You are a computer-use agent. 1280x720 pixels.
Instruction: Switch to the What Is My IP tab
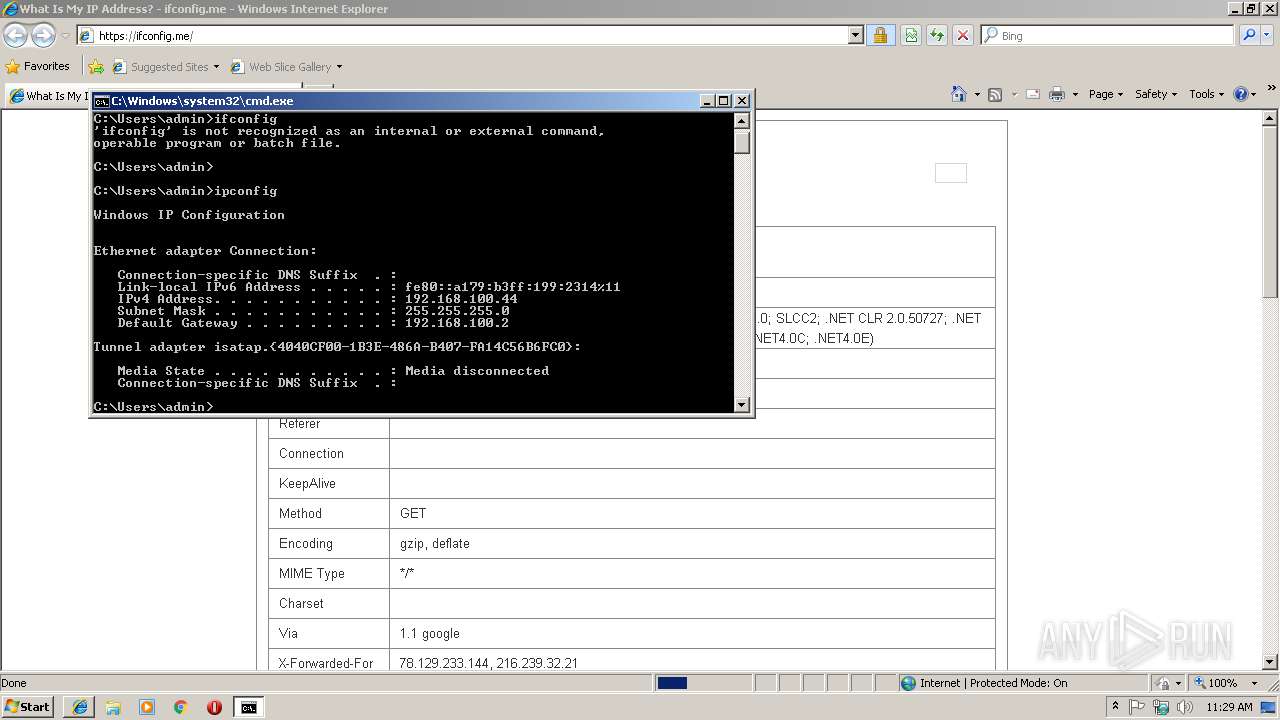coord(48,96)
